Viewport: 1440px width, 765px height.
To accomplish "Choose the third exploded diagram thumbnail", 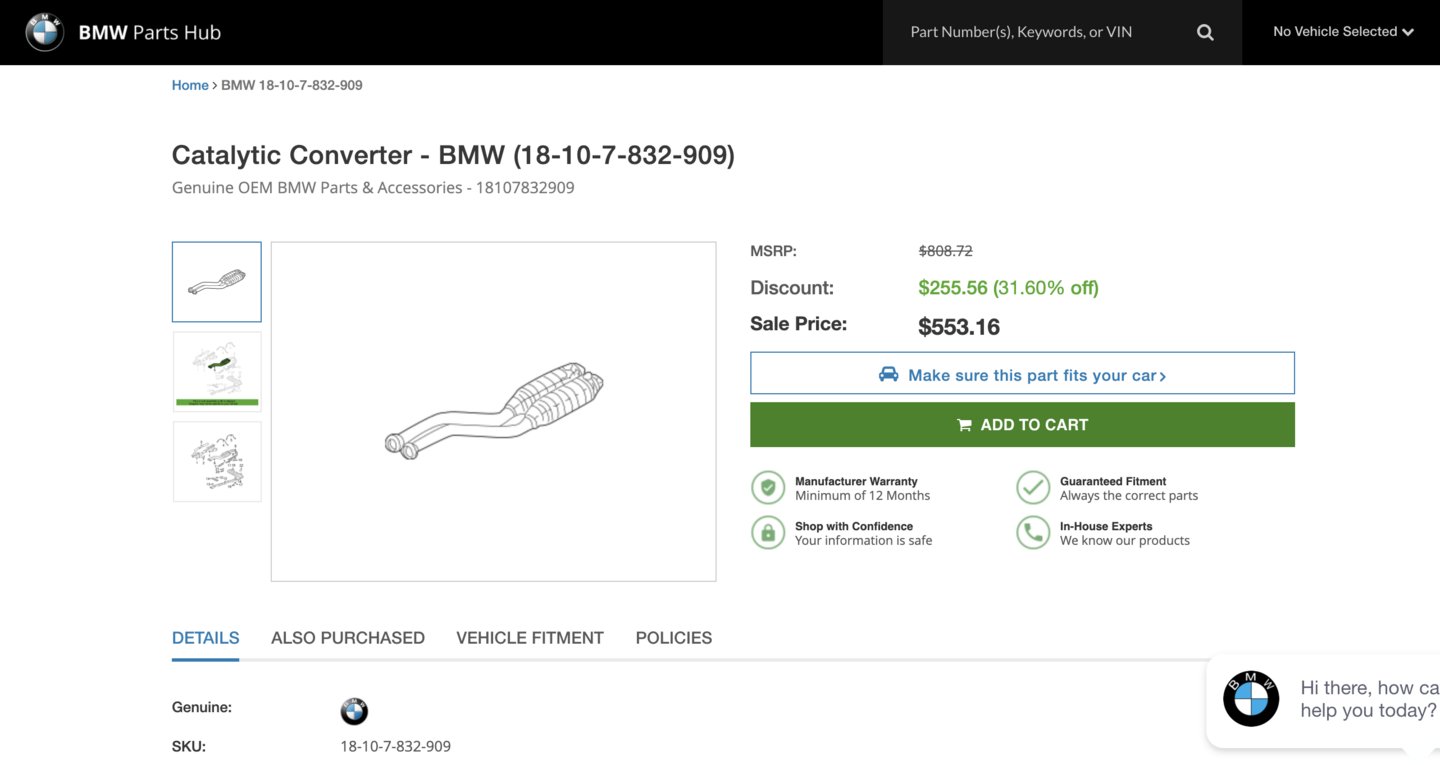I will click(217, 462).
